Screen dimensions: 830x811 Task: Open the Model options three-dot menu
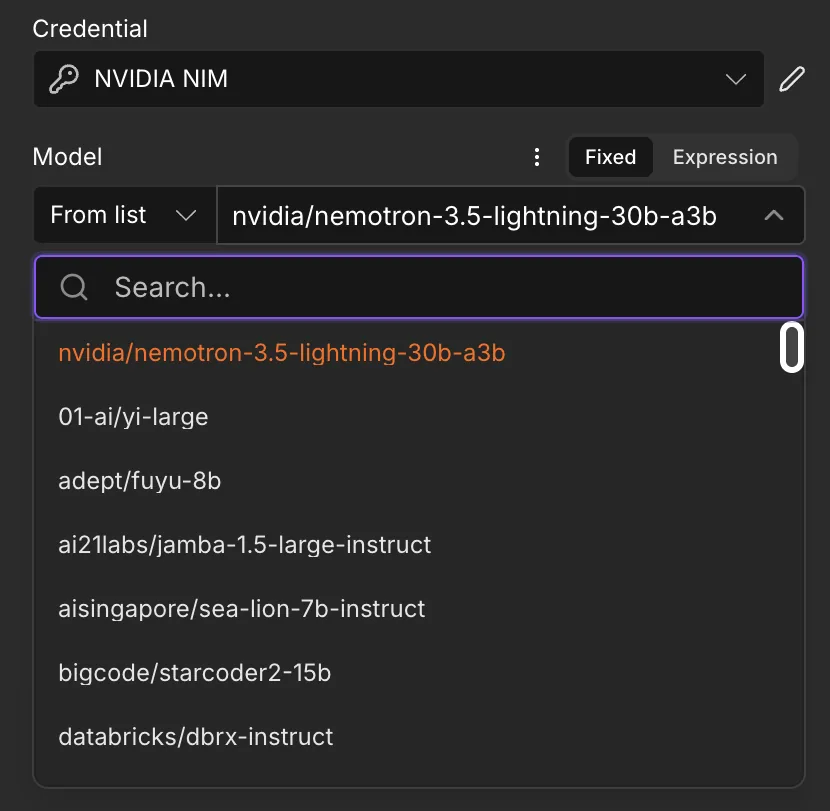click(537, 157)
